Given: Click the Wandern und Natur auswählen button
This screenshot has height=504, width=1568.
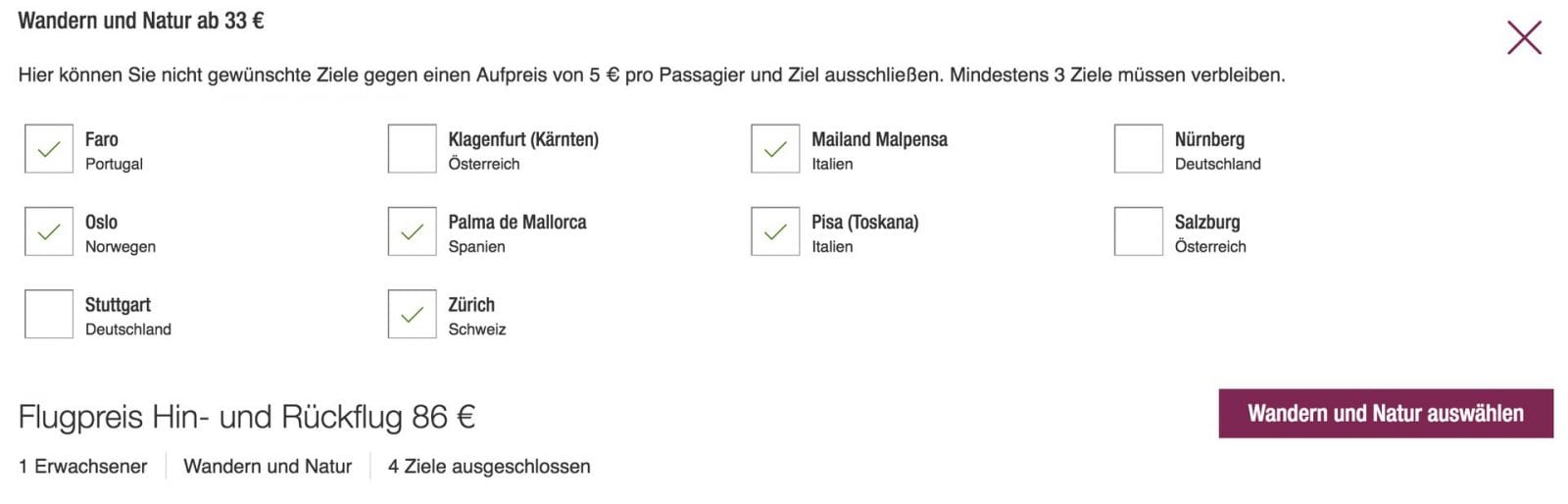Looking at the screenshot, I should click(x=1385, y=414).
